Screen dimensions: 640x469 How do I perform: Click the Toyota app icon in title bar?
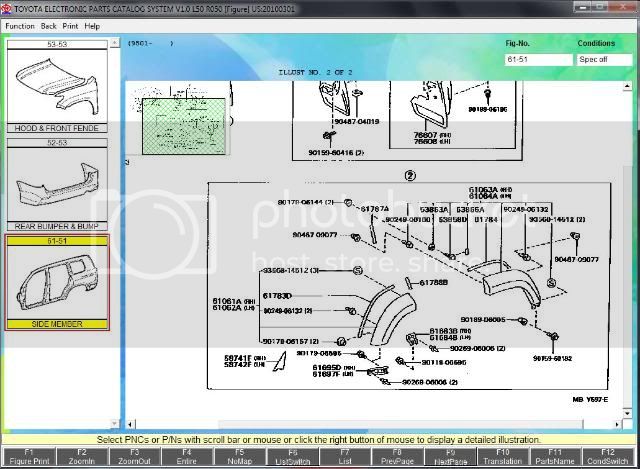[6, 8]
